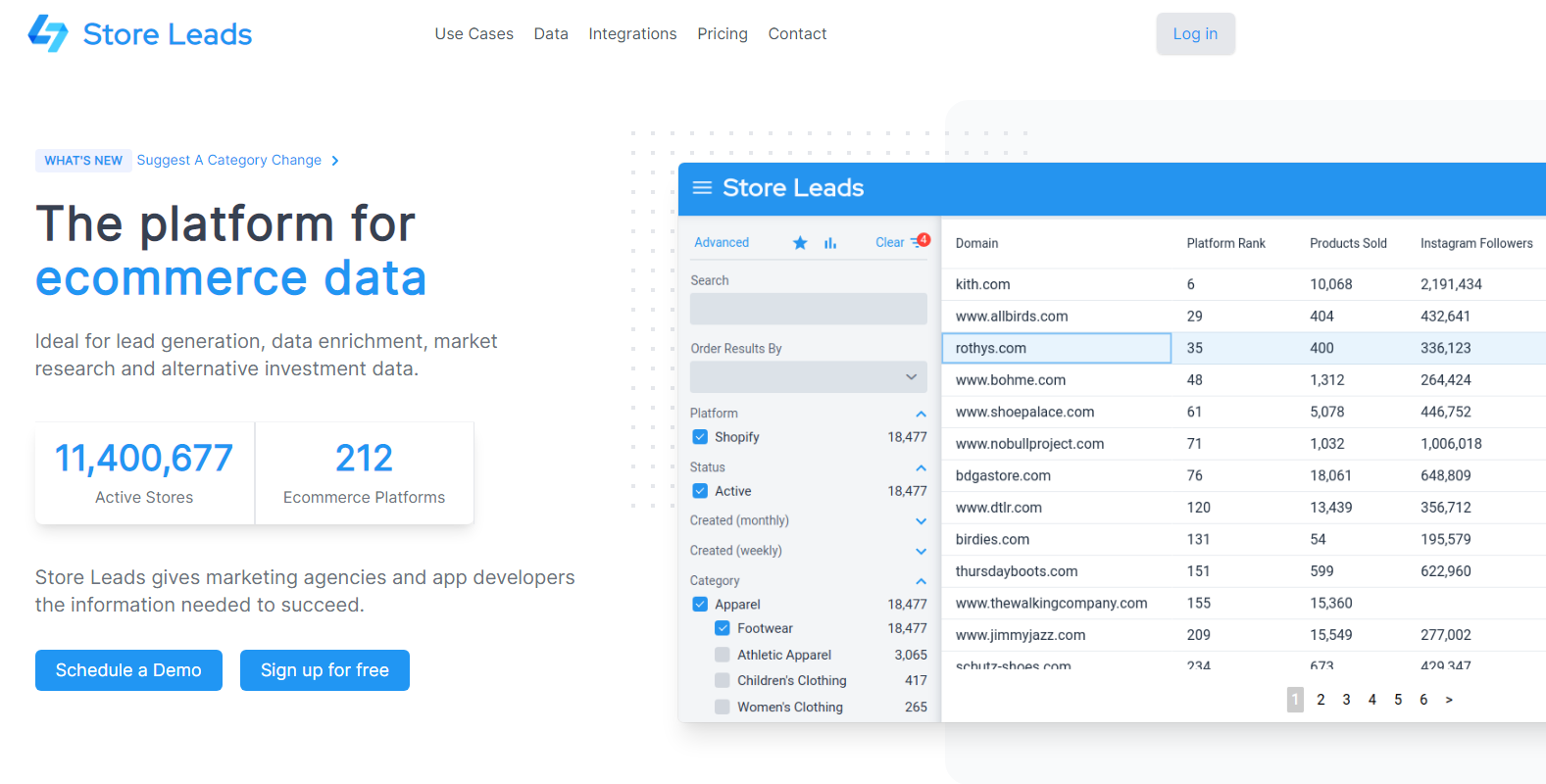Select the rothys.com domain cell
Image resolution: width=1546 pixels, height=784 pixels.
coord(1057,348)
